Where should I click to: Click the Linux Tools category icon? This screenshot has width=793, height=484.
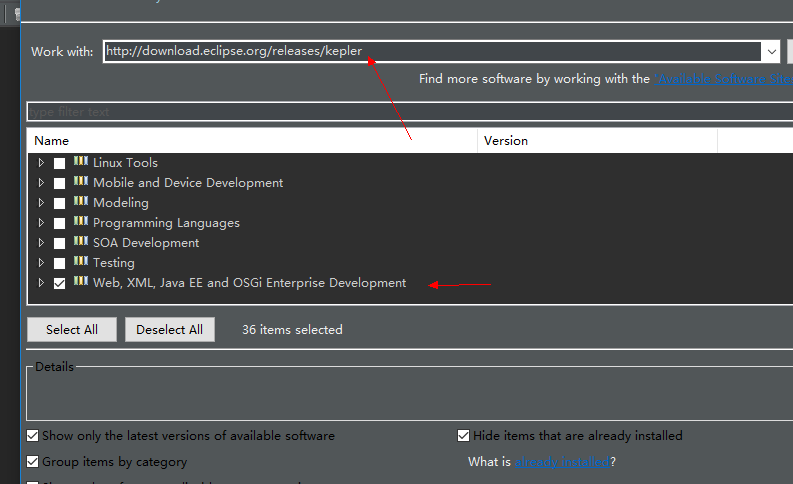point(81,161)
